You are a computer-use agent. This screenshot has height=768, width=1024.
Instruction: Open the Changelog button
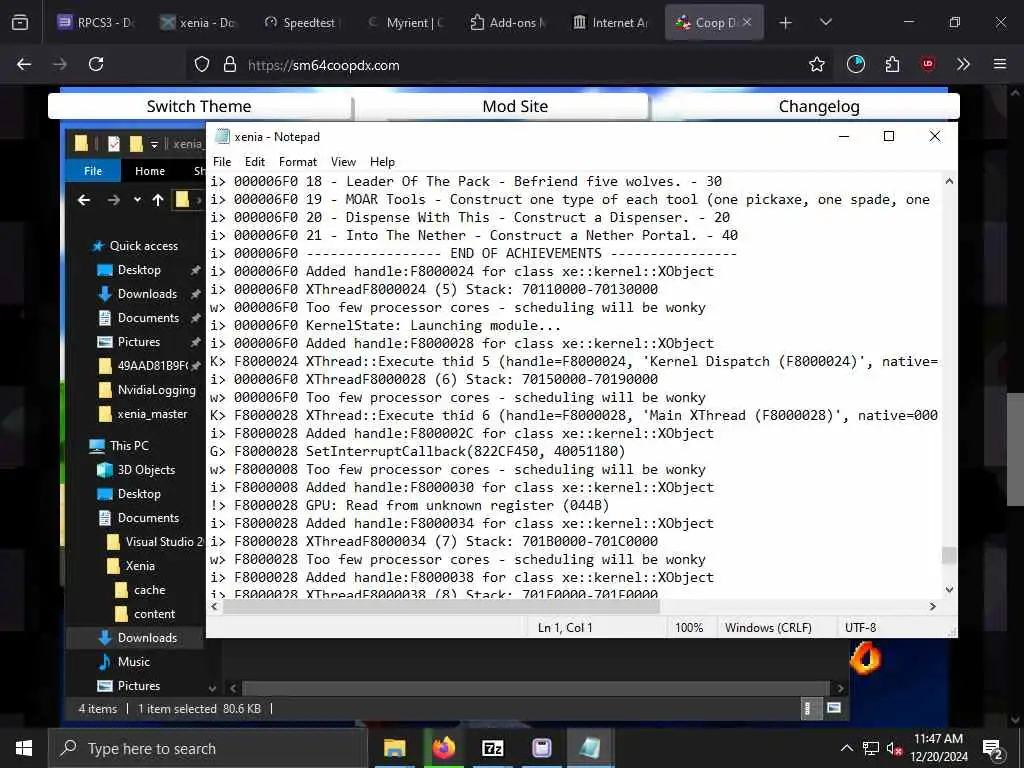819,106
